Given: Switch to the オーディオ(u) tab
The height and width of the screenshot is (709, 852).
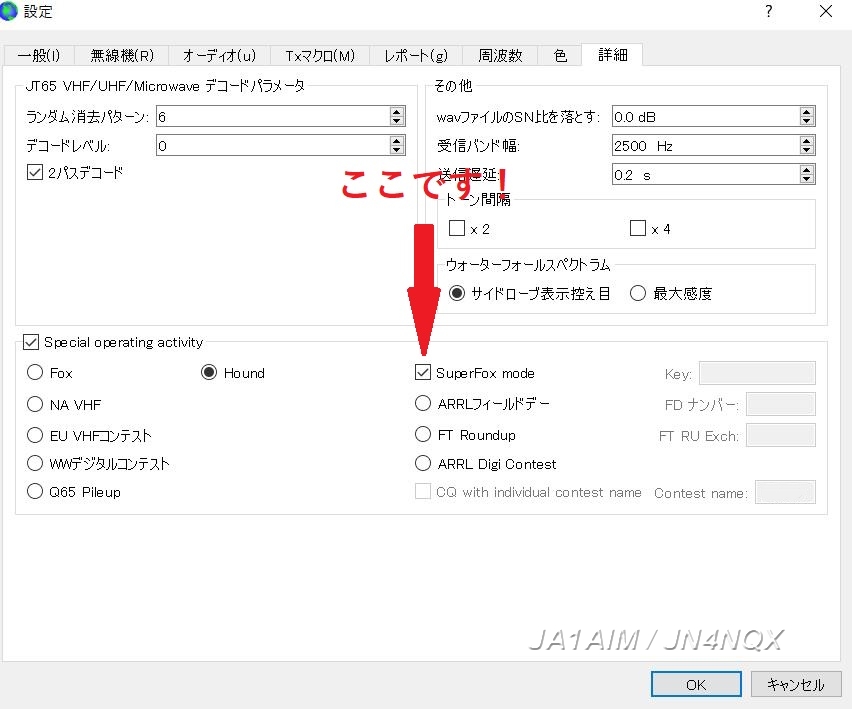Looking at the screenshot, I should point(219,55).
